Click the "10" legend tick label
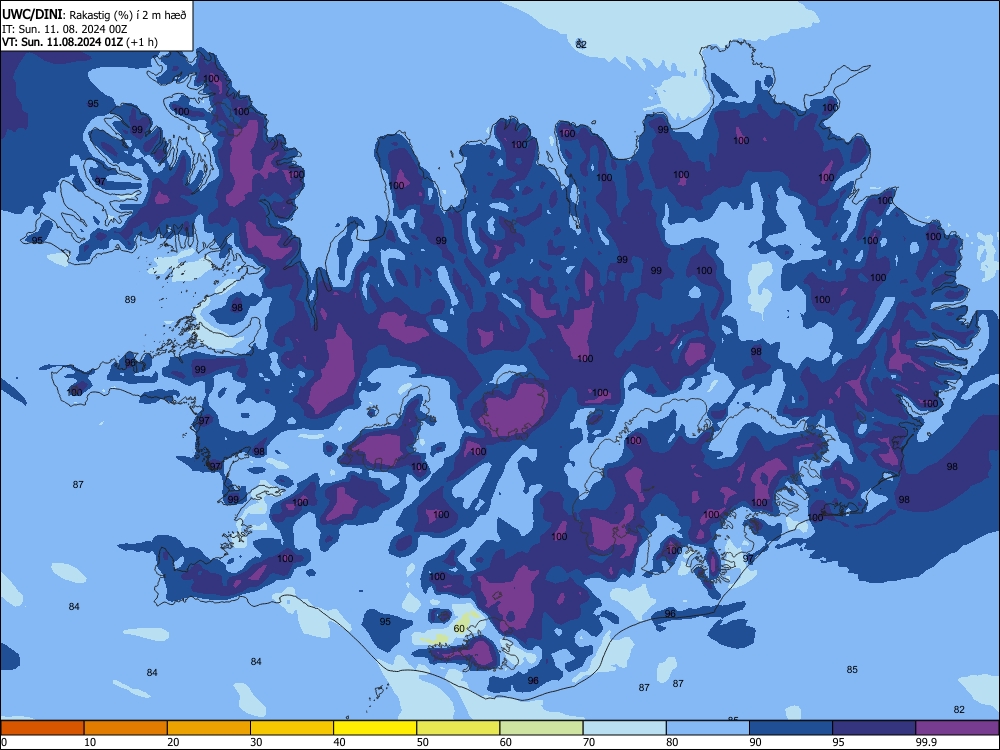 click(90, 742)
